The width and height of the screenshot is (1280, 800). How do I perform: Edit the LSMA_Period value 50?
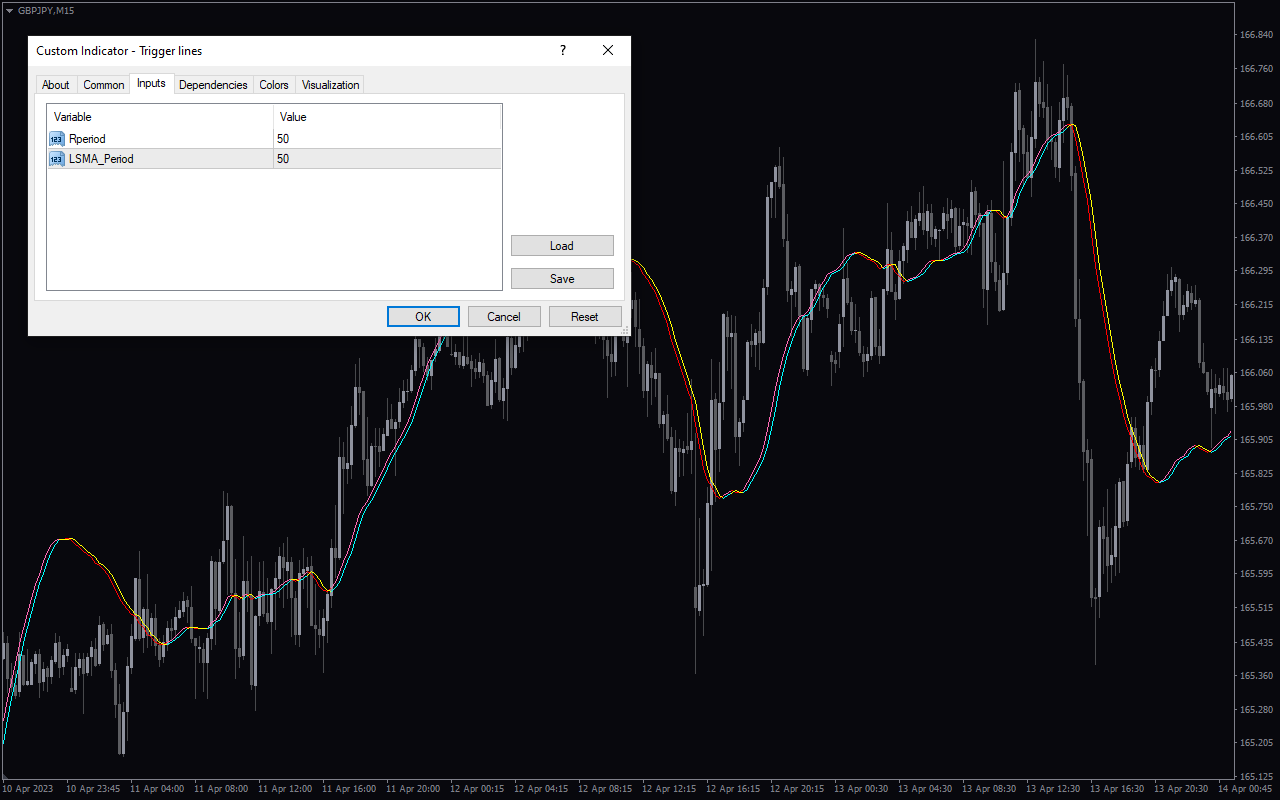point(387,159)
